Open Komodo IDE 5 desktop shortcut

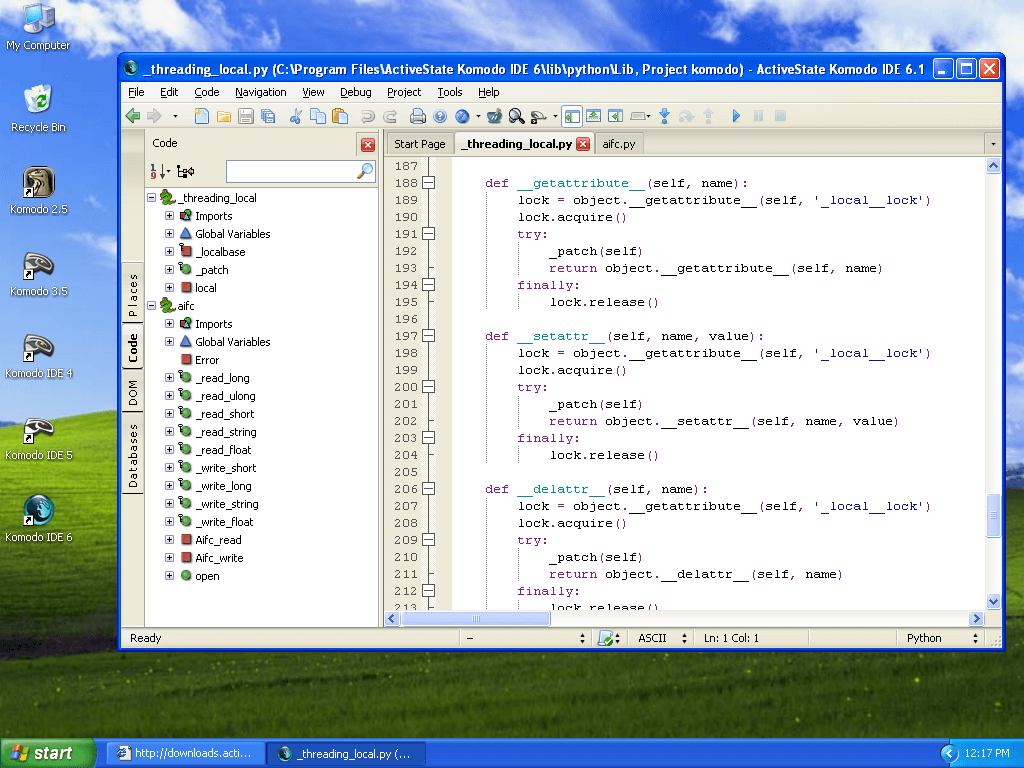click(39, 440)
